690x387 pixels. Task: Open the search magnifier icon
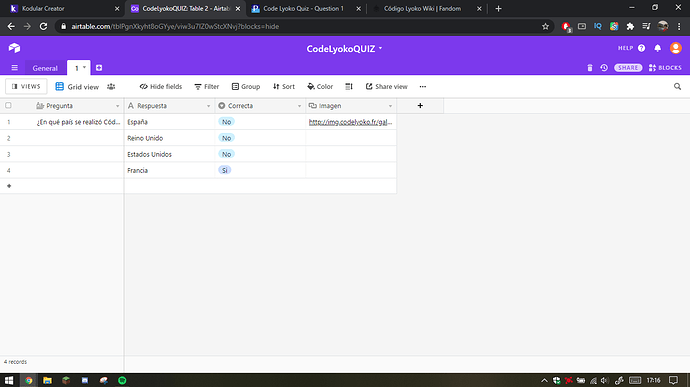point(677,87)
